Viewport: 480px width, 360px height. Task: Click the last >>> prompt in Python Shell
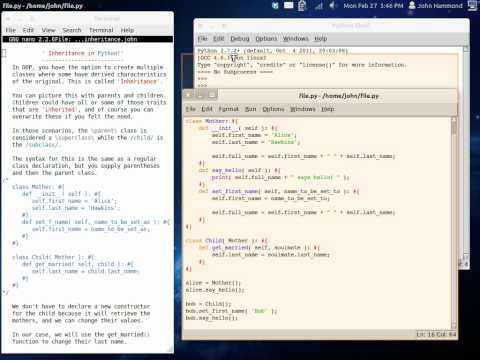tap(202, 86)
